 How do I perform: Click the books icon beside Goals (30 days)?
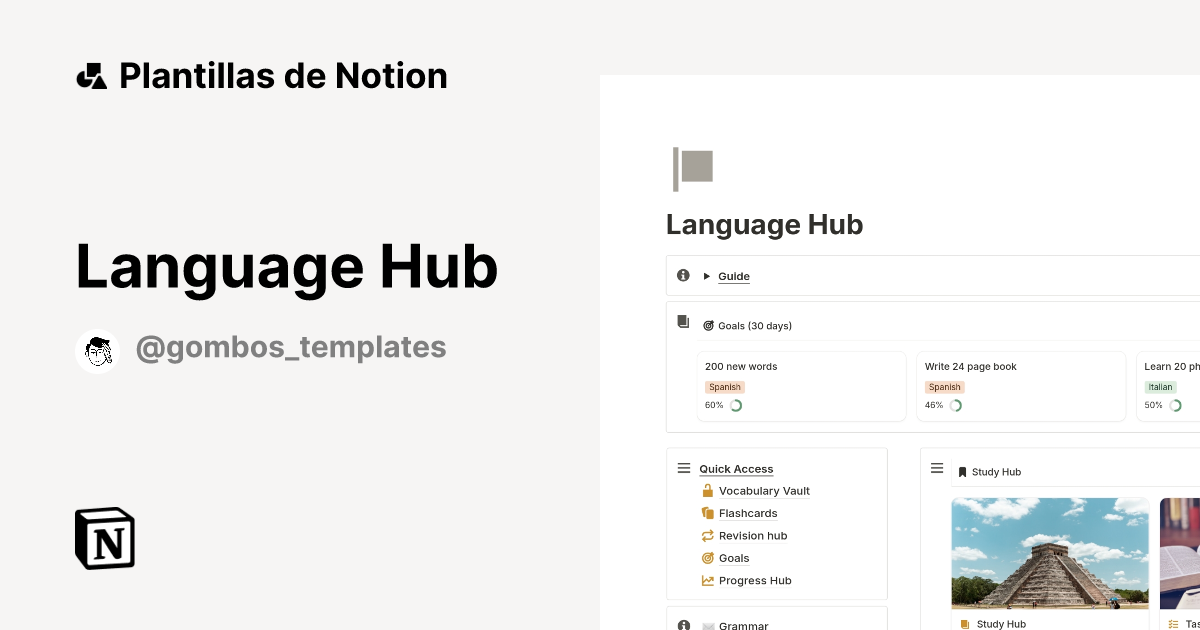[683, 320]
